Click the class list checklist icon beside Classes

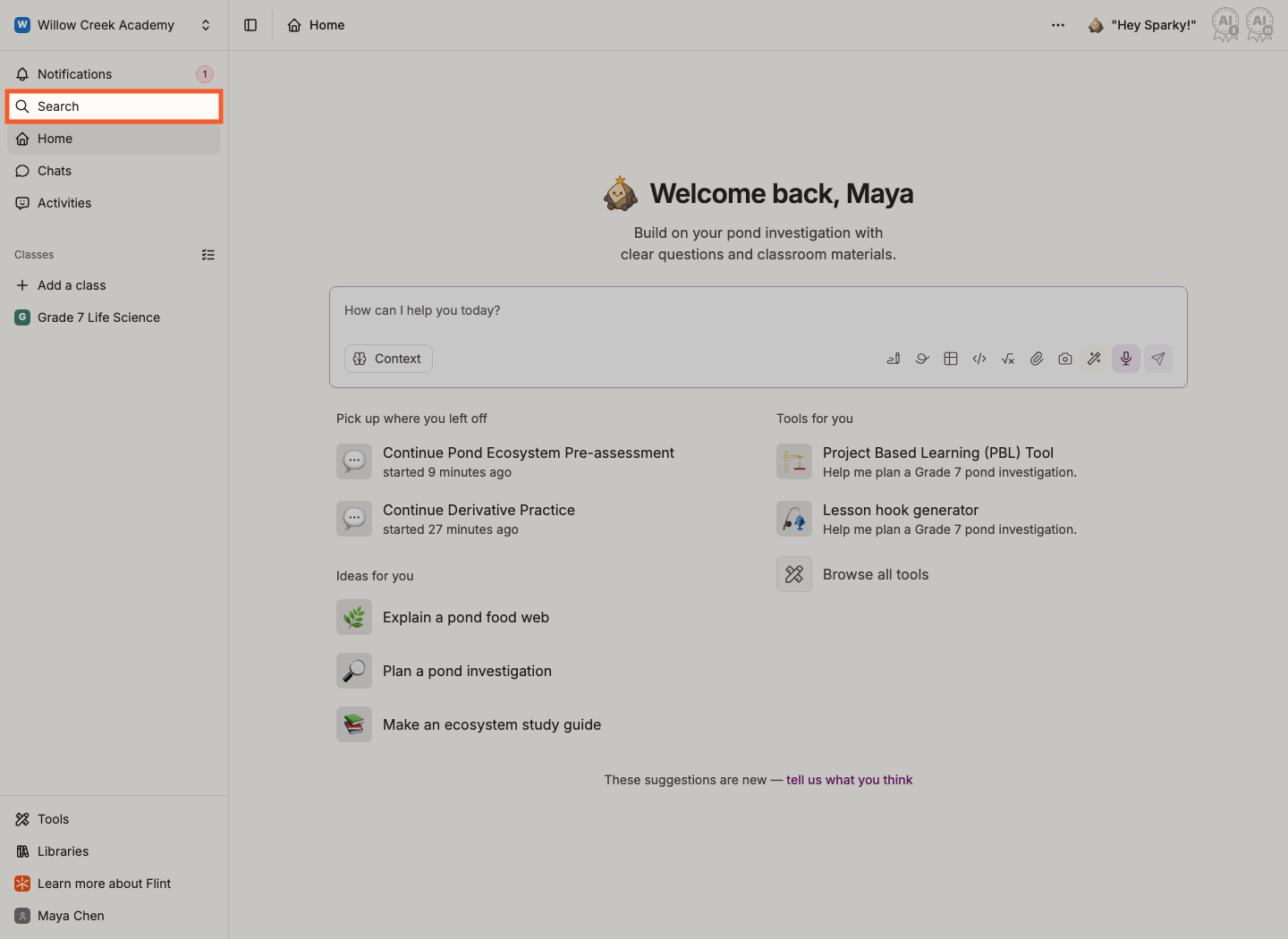tap(208, 255)
